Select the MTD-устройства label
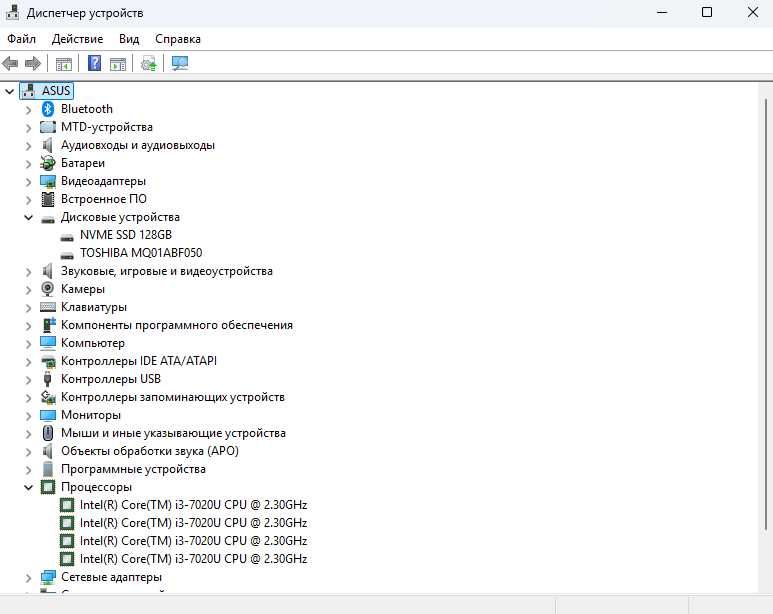Screen dimensions: 773x614 106,127
